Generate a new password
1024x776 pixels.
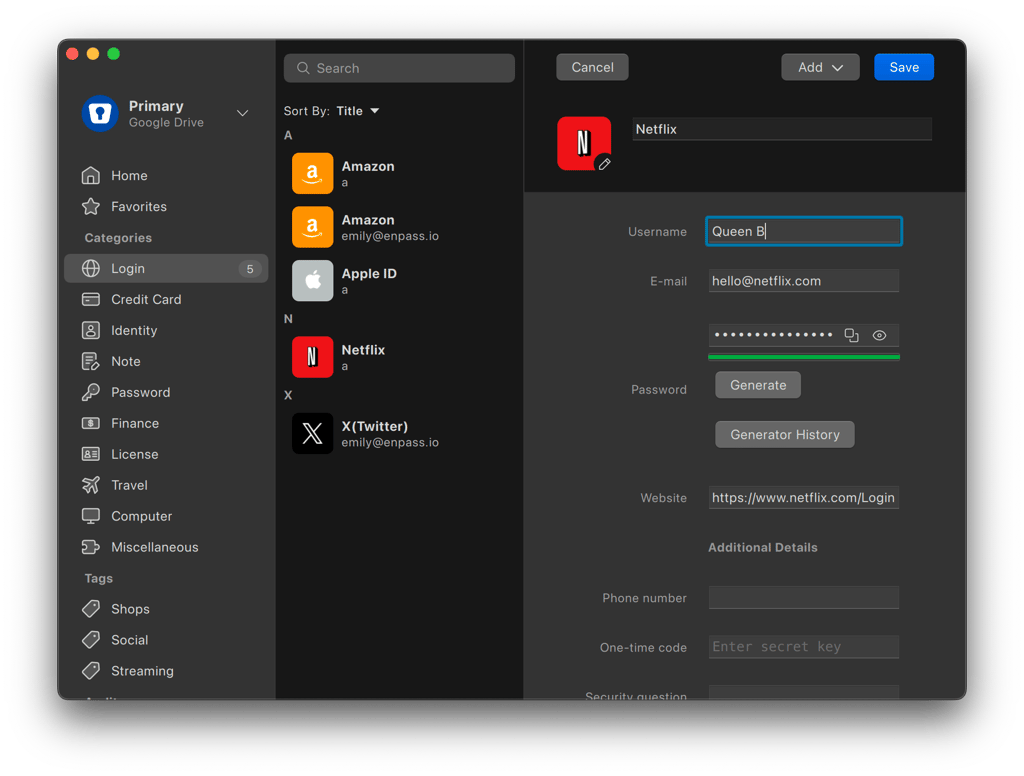758,385
